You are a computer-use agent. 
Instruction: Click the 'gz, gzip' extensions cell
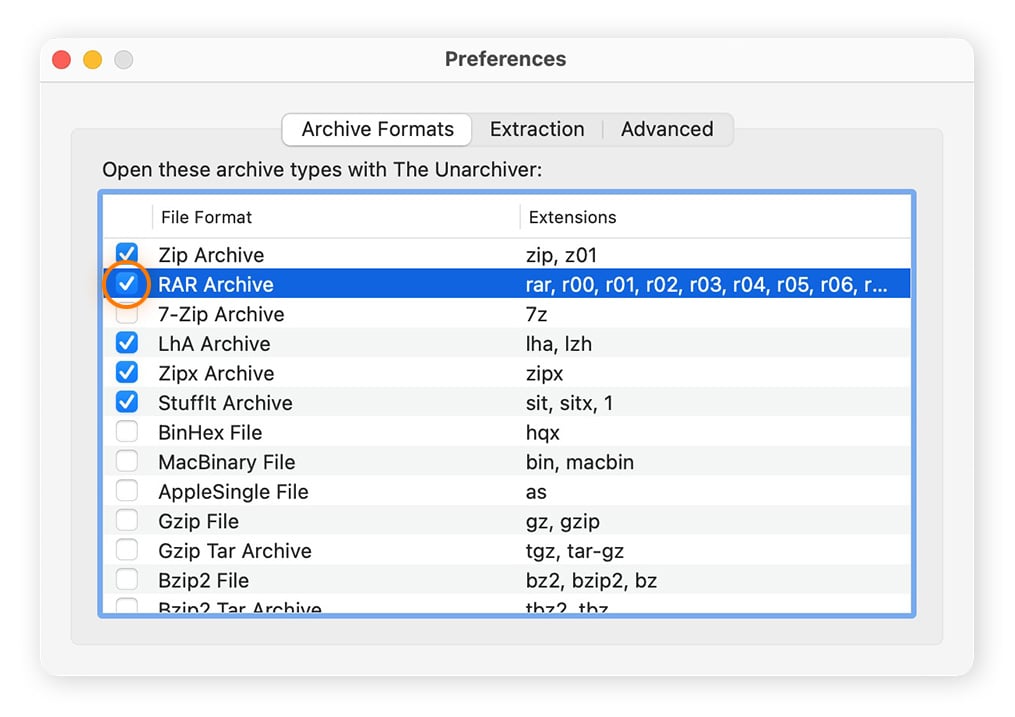coord(563,522)
